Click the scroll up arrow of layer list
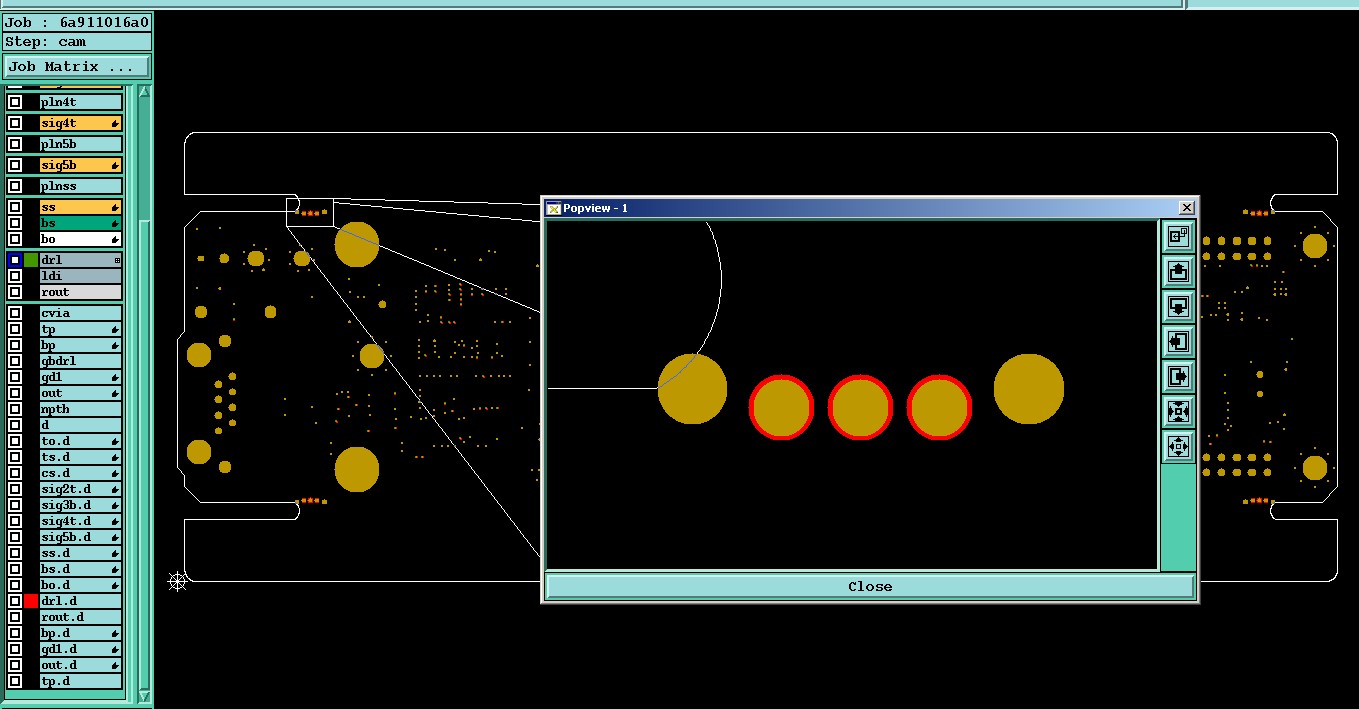 pyautogui.click(x=144, y=91)
